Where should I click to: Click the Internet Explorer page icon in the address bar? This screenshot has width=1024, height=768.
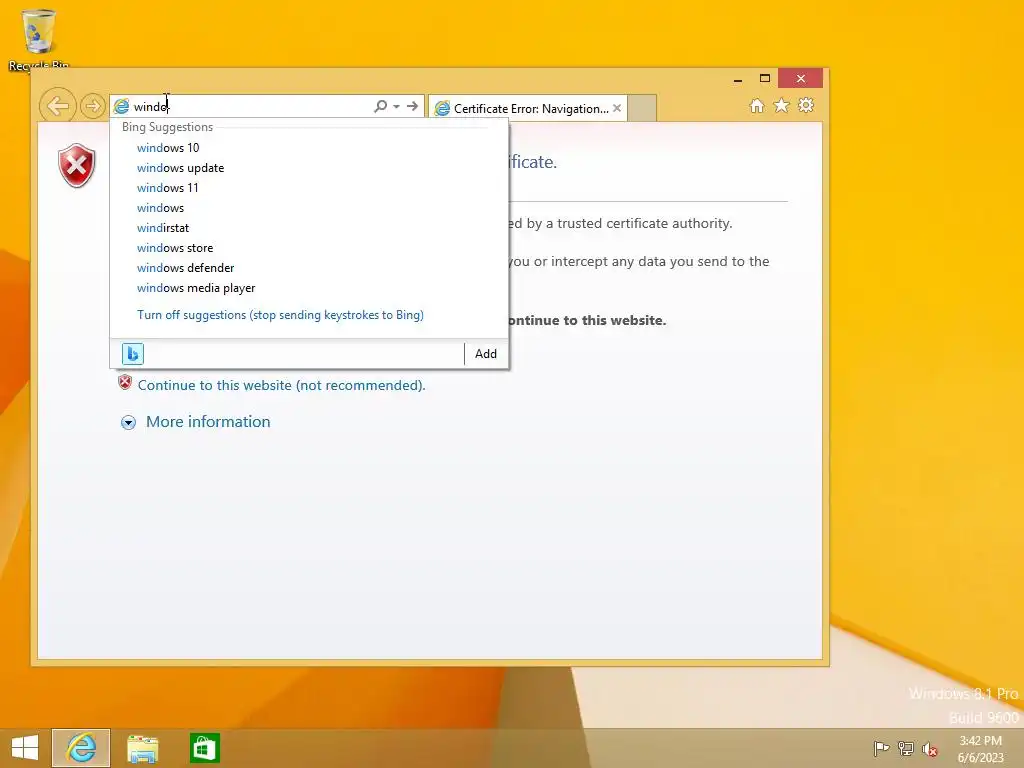[121, 106]
